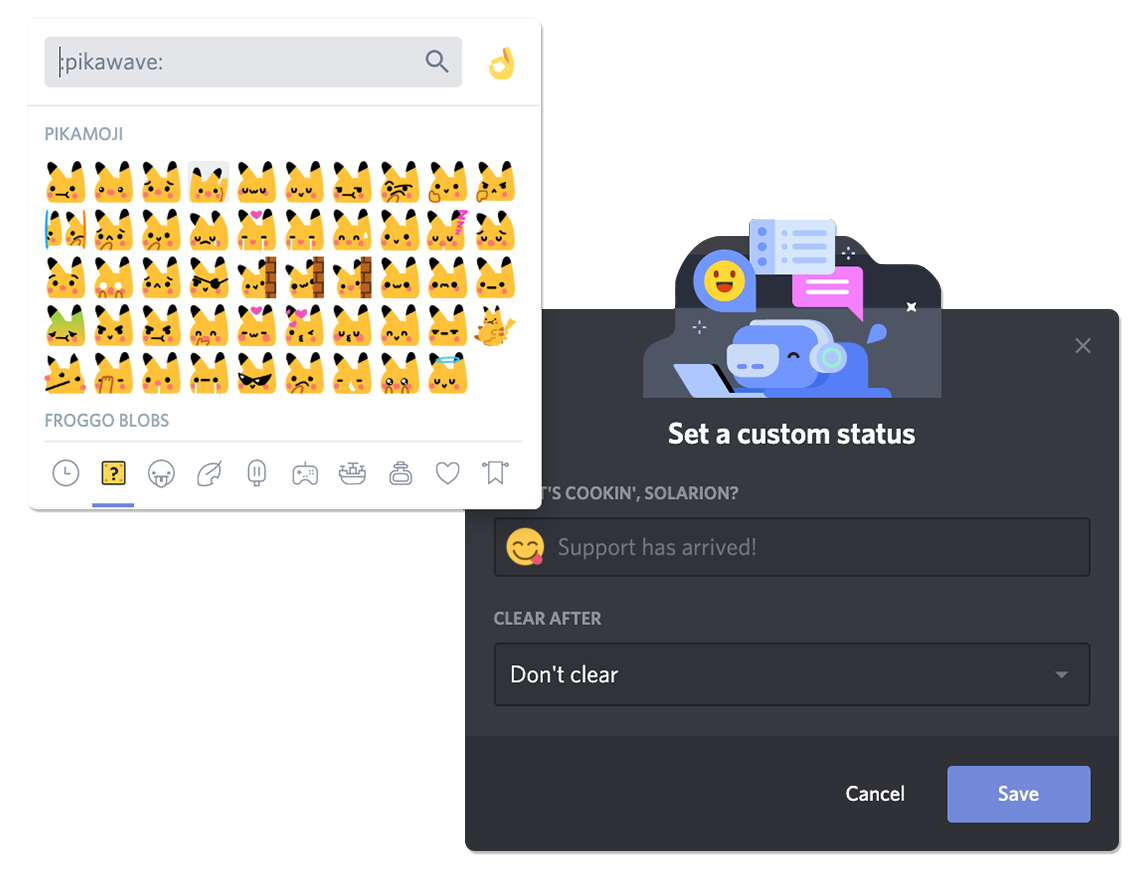Click the smiley icon in the status field

click(522, 546)
